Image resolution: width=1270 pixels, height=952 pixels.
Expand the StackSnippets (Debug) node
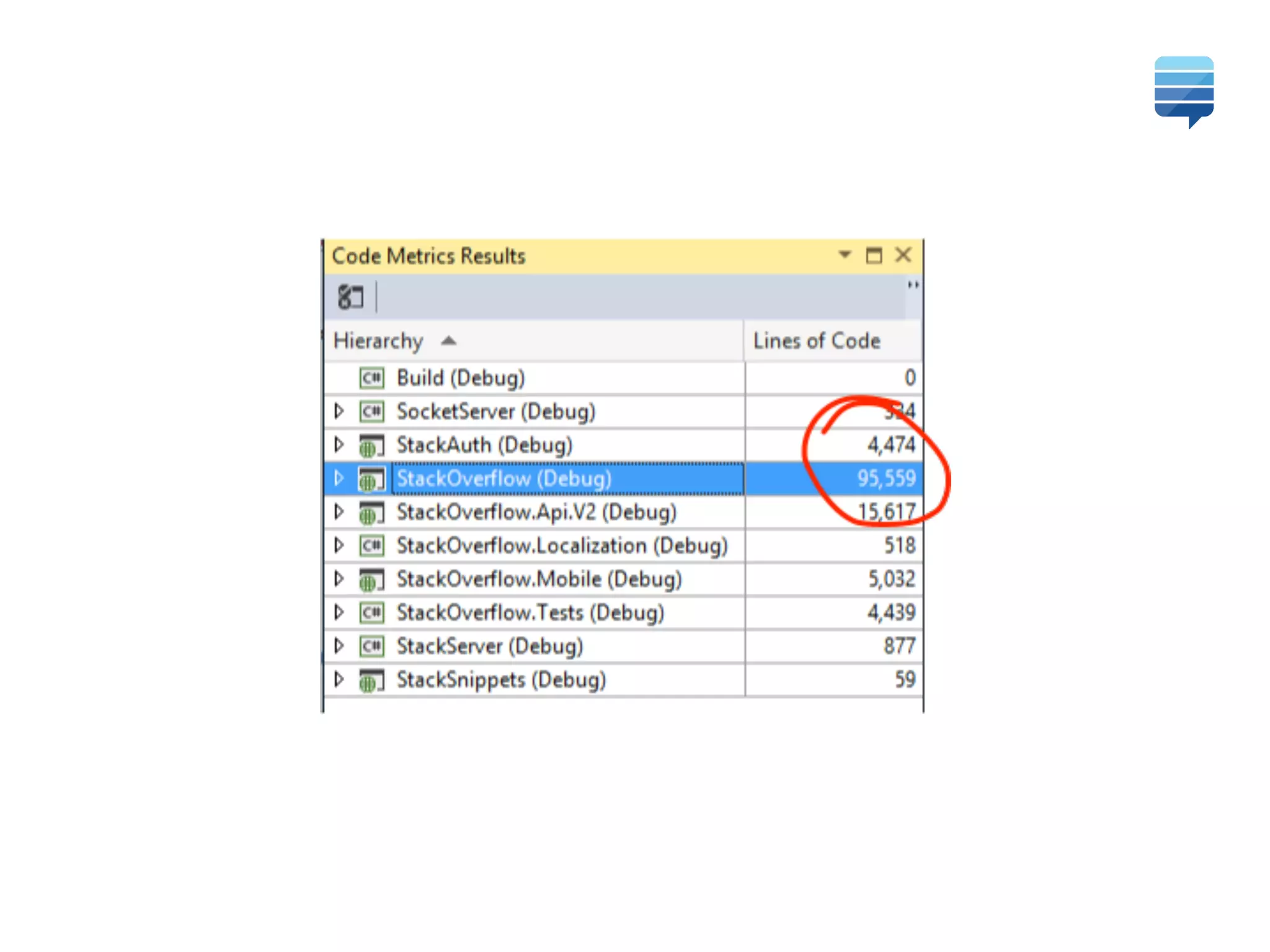(339, 679)
